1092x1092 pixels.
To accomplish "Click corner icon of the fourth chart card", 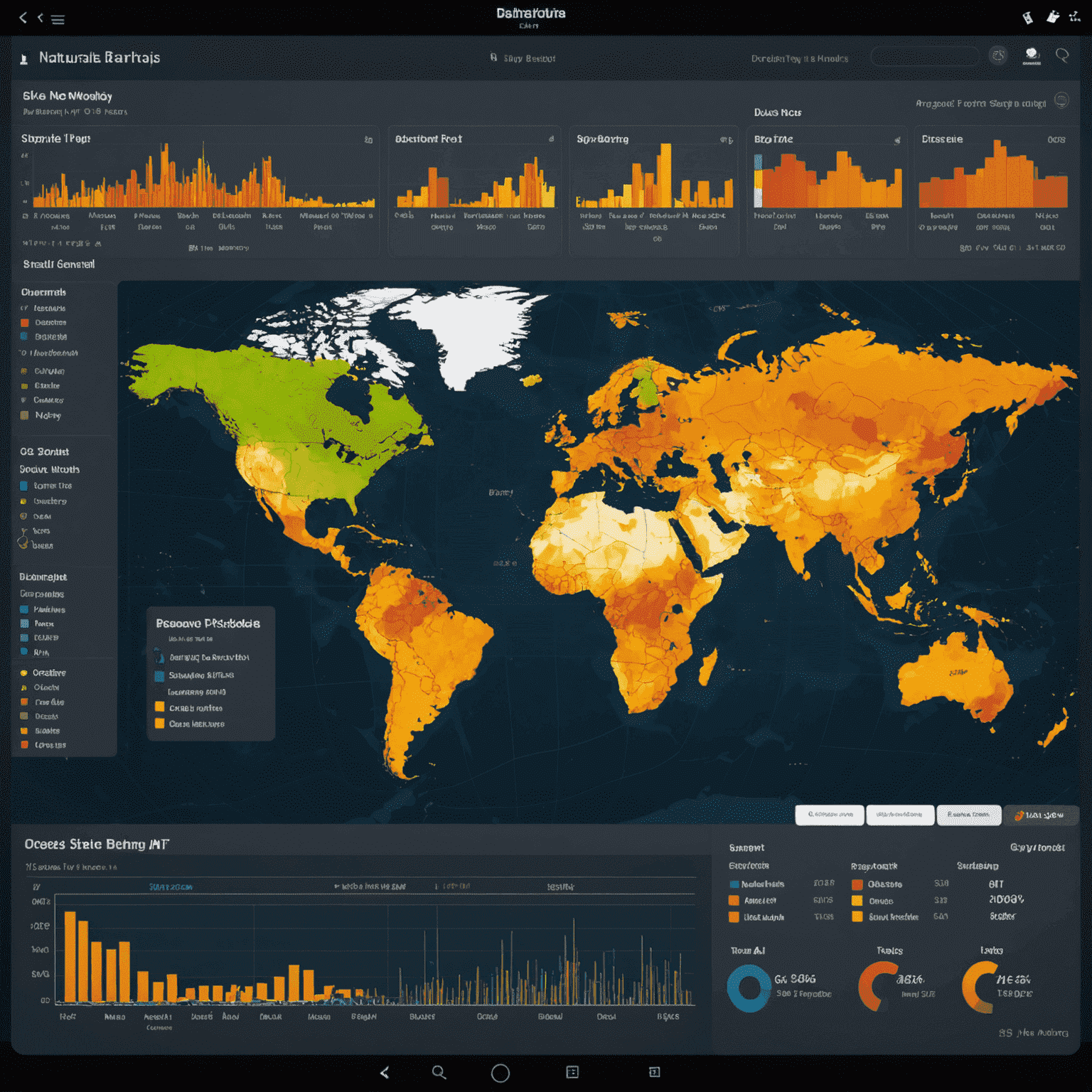I will (897, 140).
